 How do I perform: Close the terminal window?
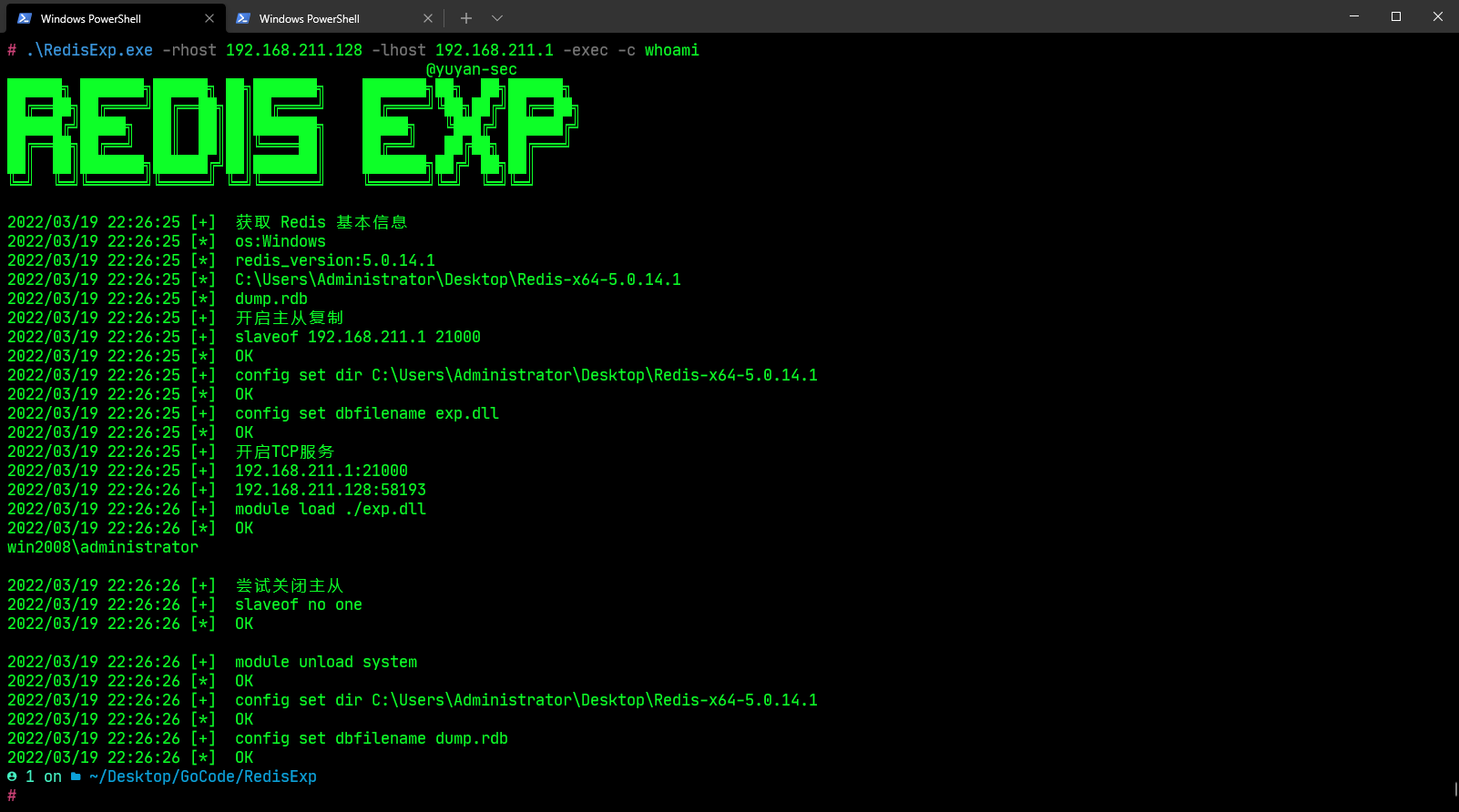(1438, 16)
